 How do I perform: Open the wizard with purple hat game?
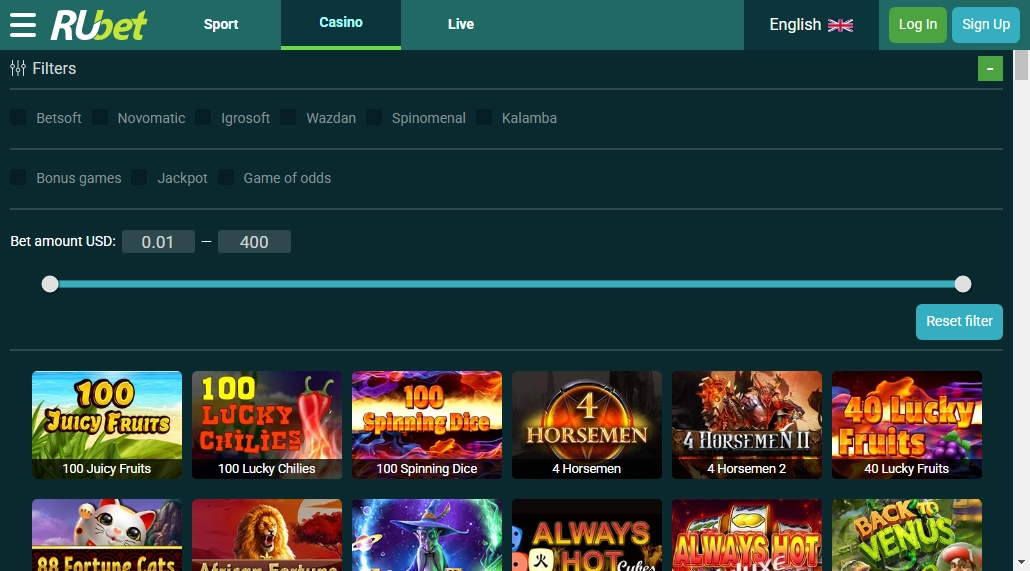pyautogui.click(x=427, y=535)
